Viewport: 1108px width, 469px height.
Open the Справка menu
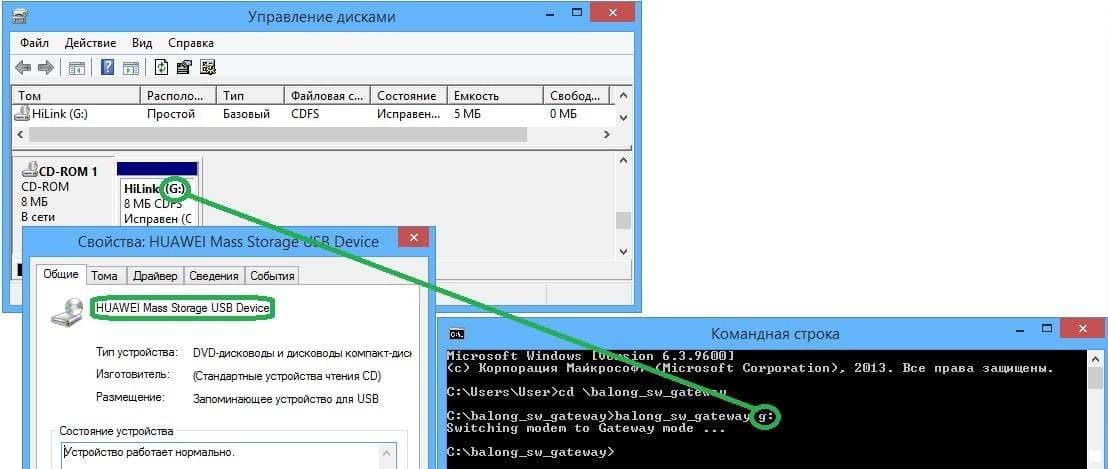point(190,43)
